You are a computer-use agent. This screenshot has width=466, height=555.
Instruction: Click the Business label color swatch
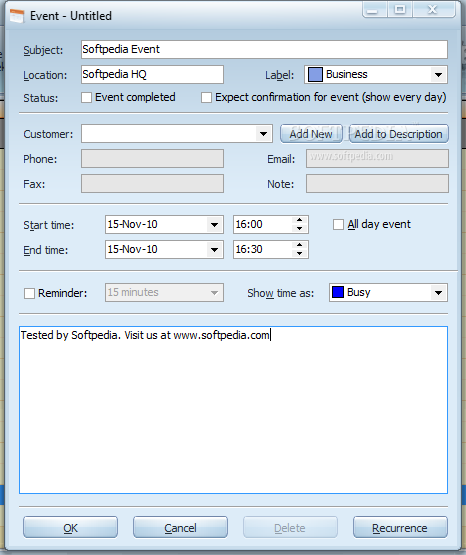315,75
